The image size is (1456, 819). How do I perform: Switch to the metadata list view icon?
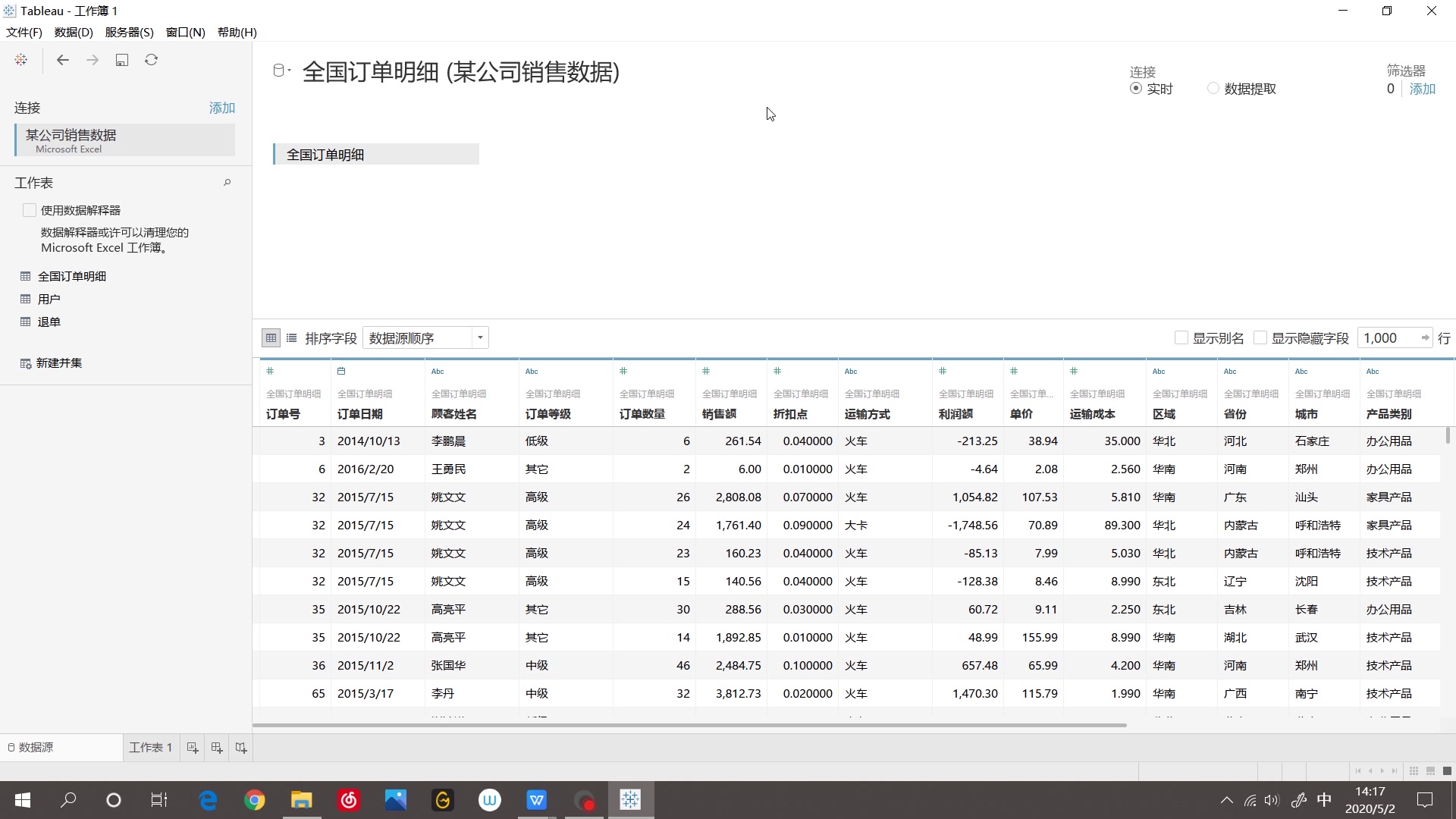292,337
